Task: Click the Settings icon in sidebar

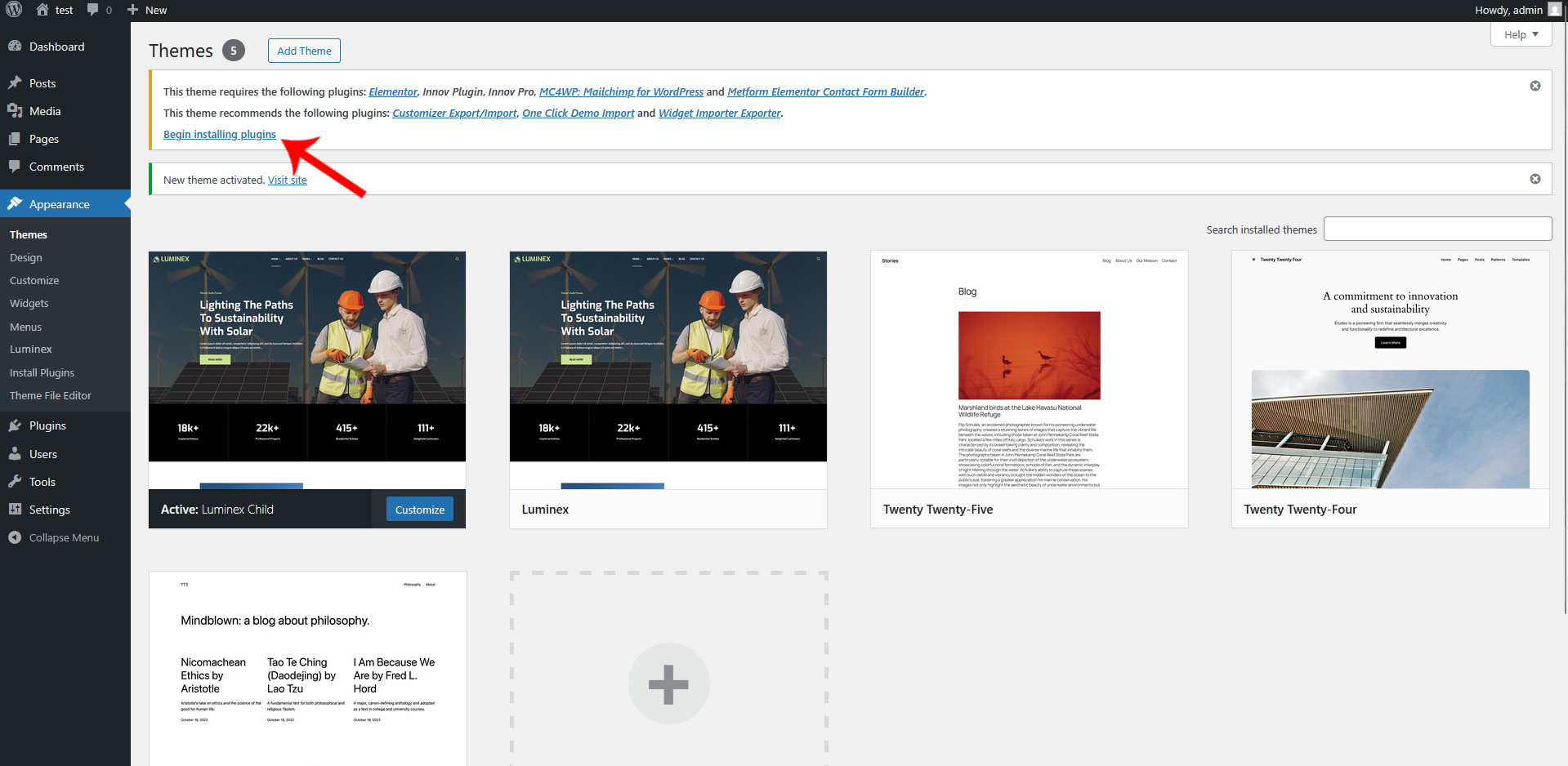Action: click(15, 510)
